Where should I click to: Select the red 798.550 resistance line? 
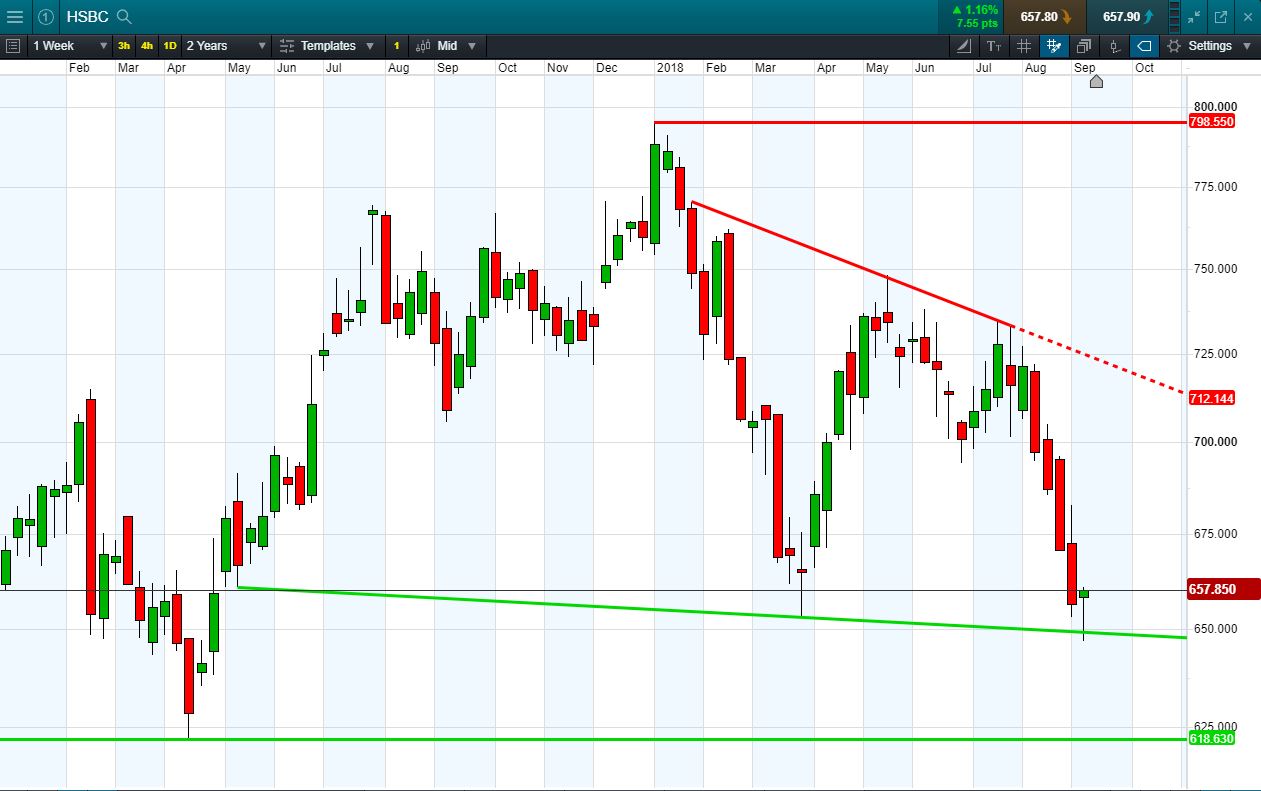920,122
